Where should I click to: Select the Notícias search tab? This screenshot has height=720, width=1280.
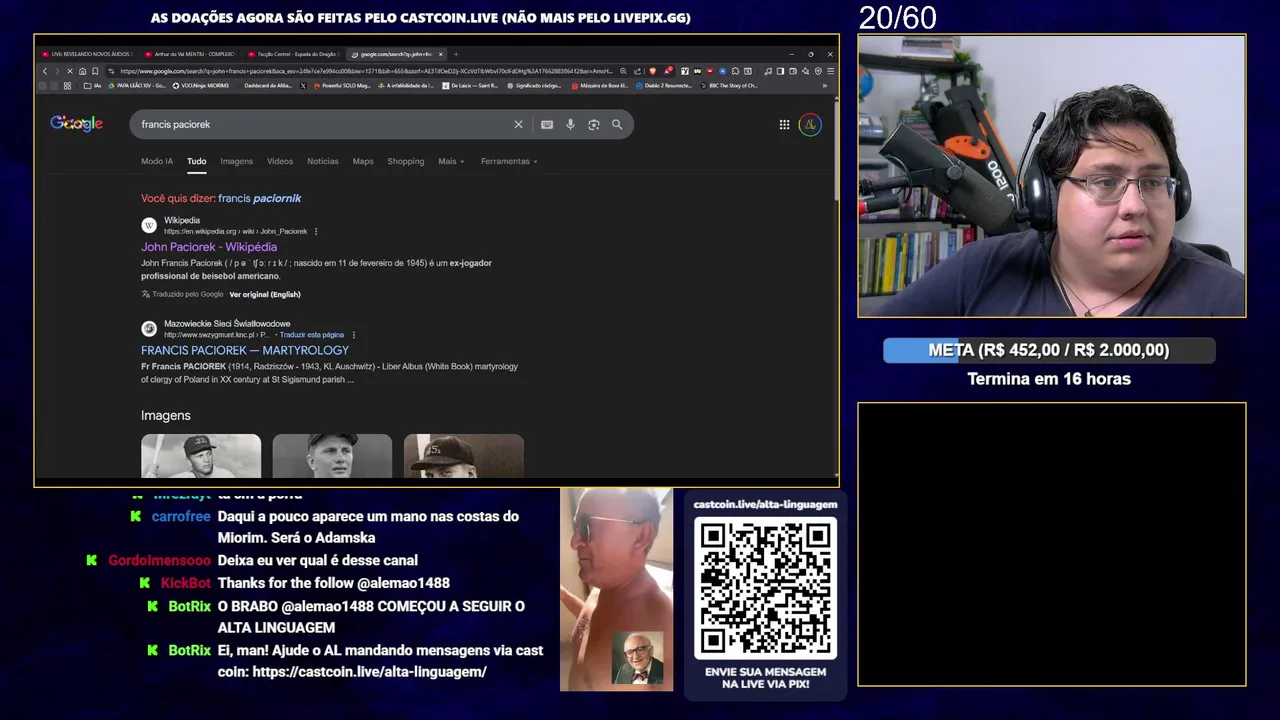pos(323,161)
